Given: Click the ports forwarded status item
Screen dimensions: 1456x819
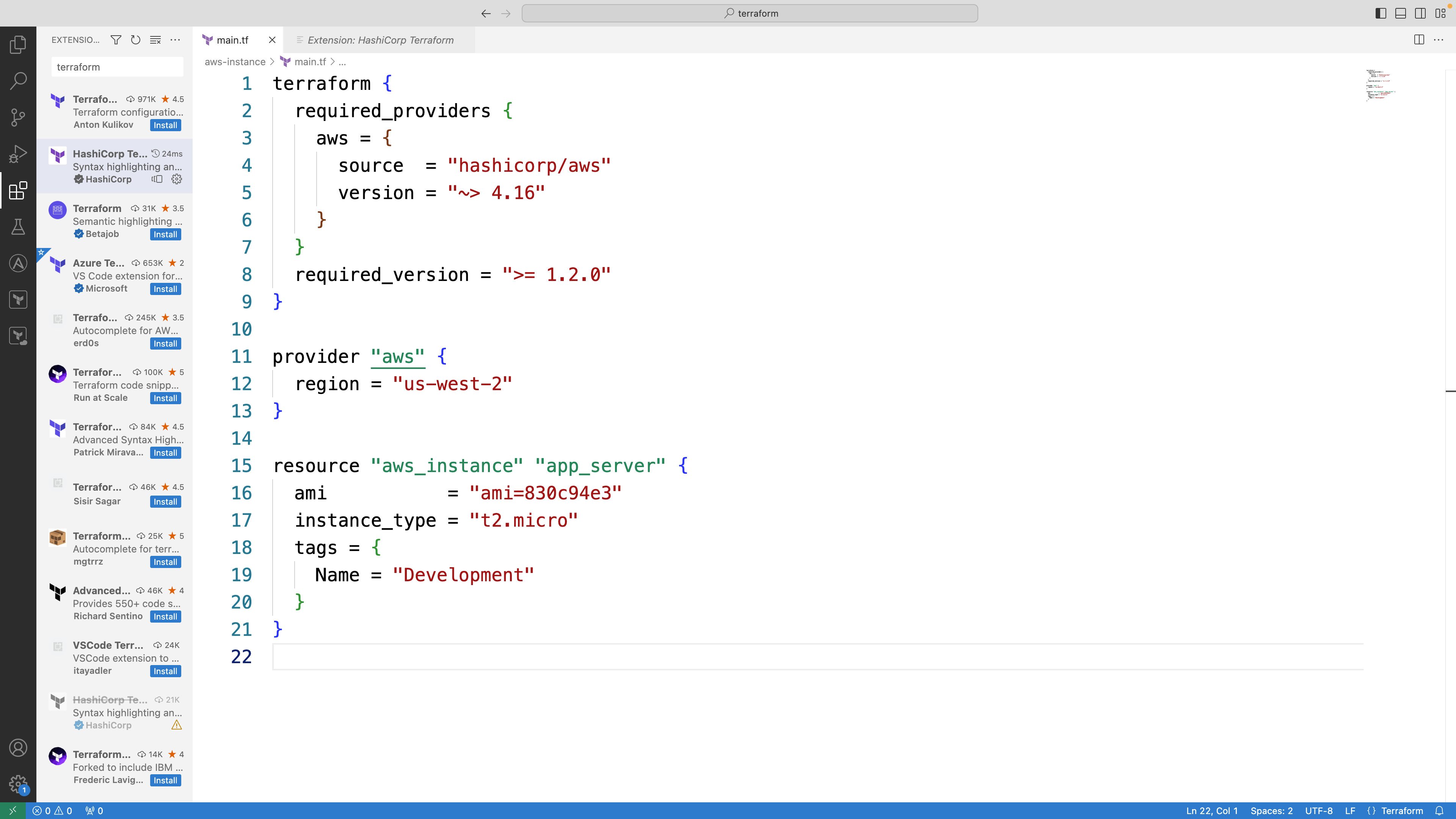Looking at the screenshot, I should click(x=94, y=811).
